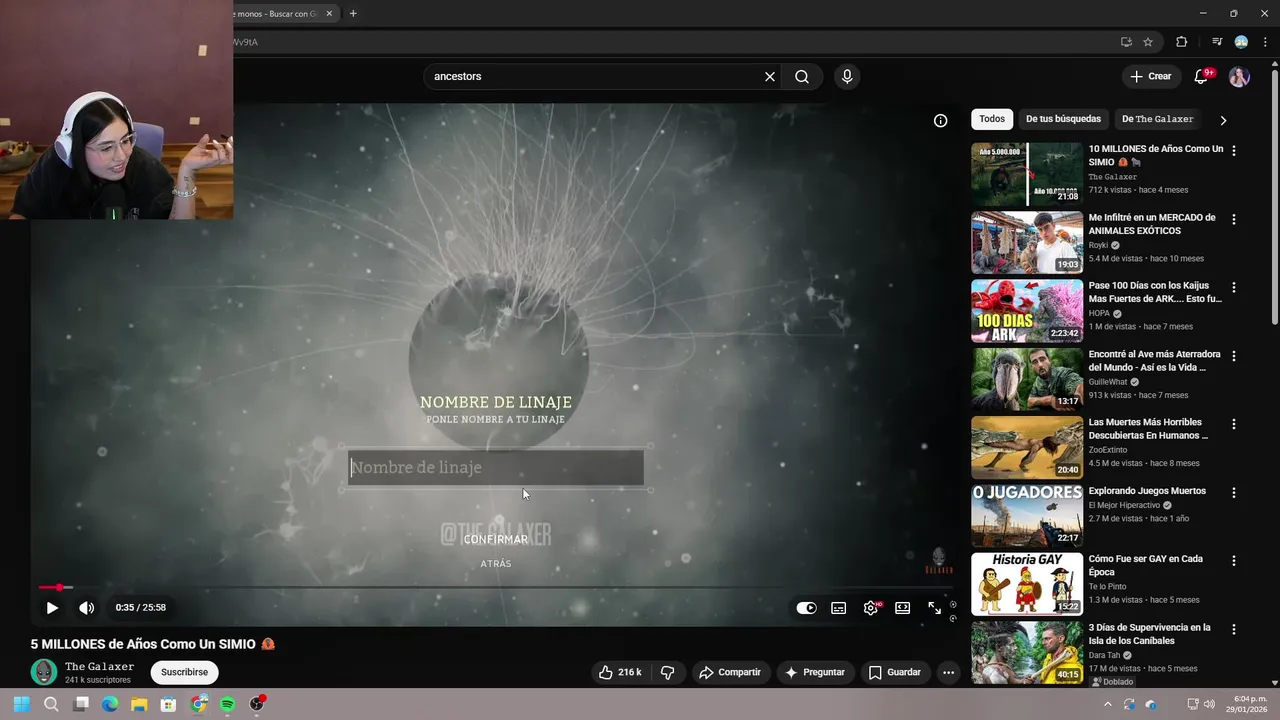Open The Galaxer channel avatar
The width and height of the screenshot is (1280, 720).
click(x=43, y=672)
